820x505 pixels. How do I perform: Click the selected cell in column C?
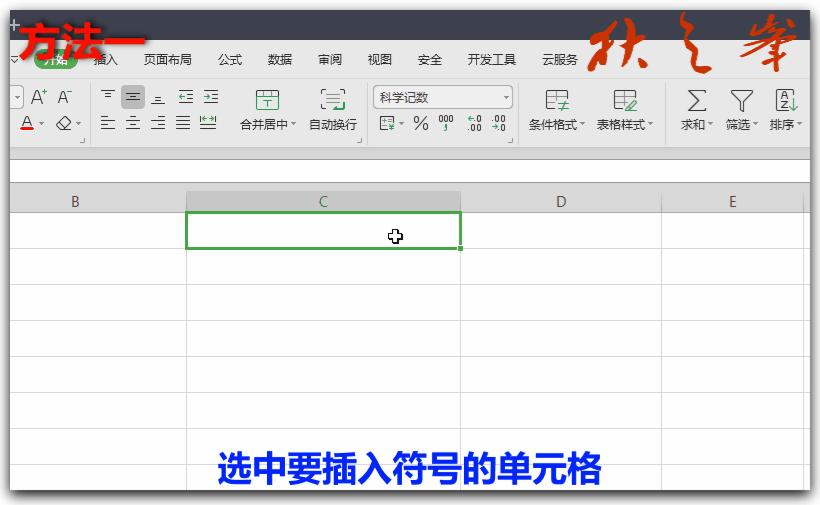coord(323,230)
